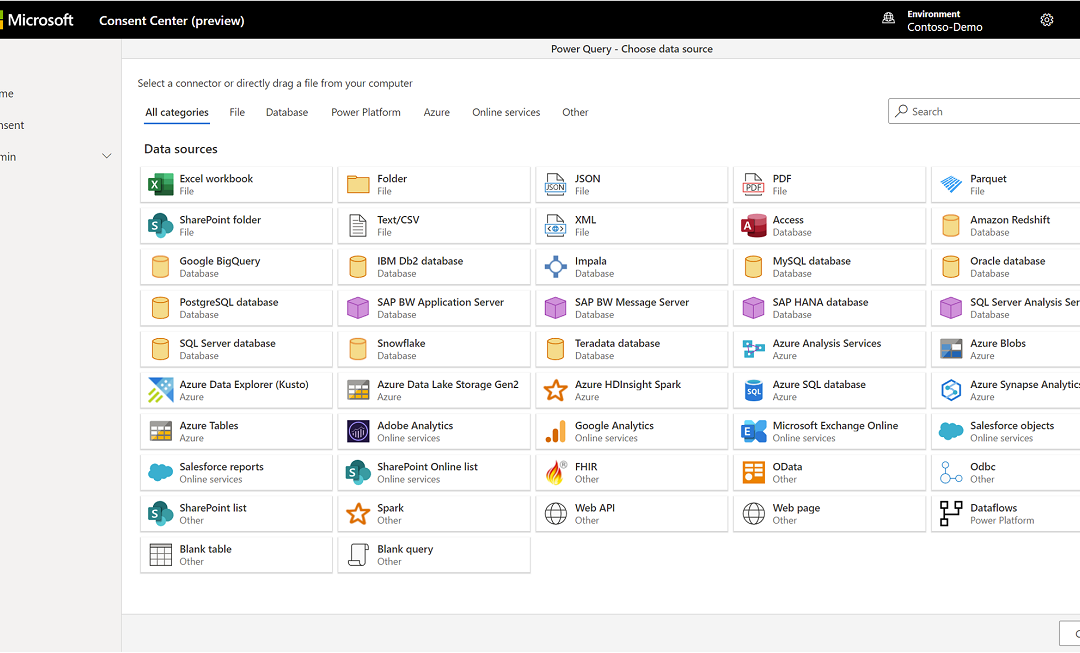
Task: Click the Text/CSV document icon
Action: pyautogui.click(x=358, y=225)
